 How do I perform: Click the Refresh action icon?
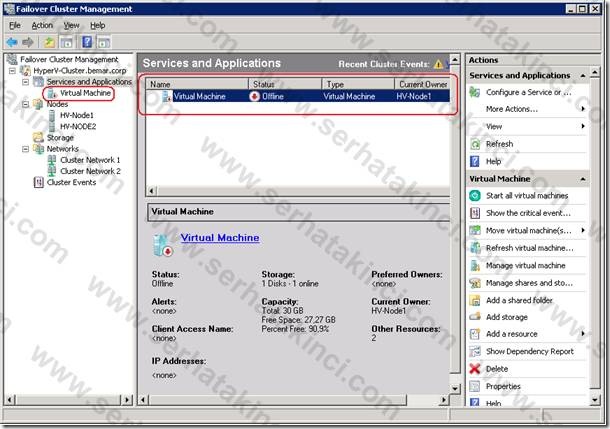[475, 144]
